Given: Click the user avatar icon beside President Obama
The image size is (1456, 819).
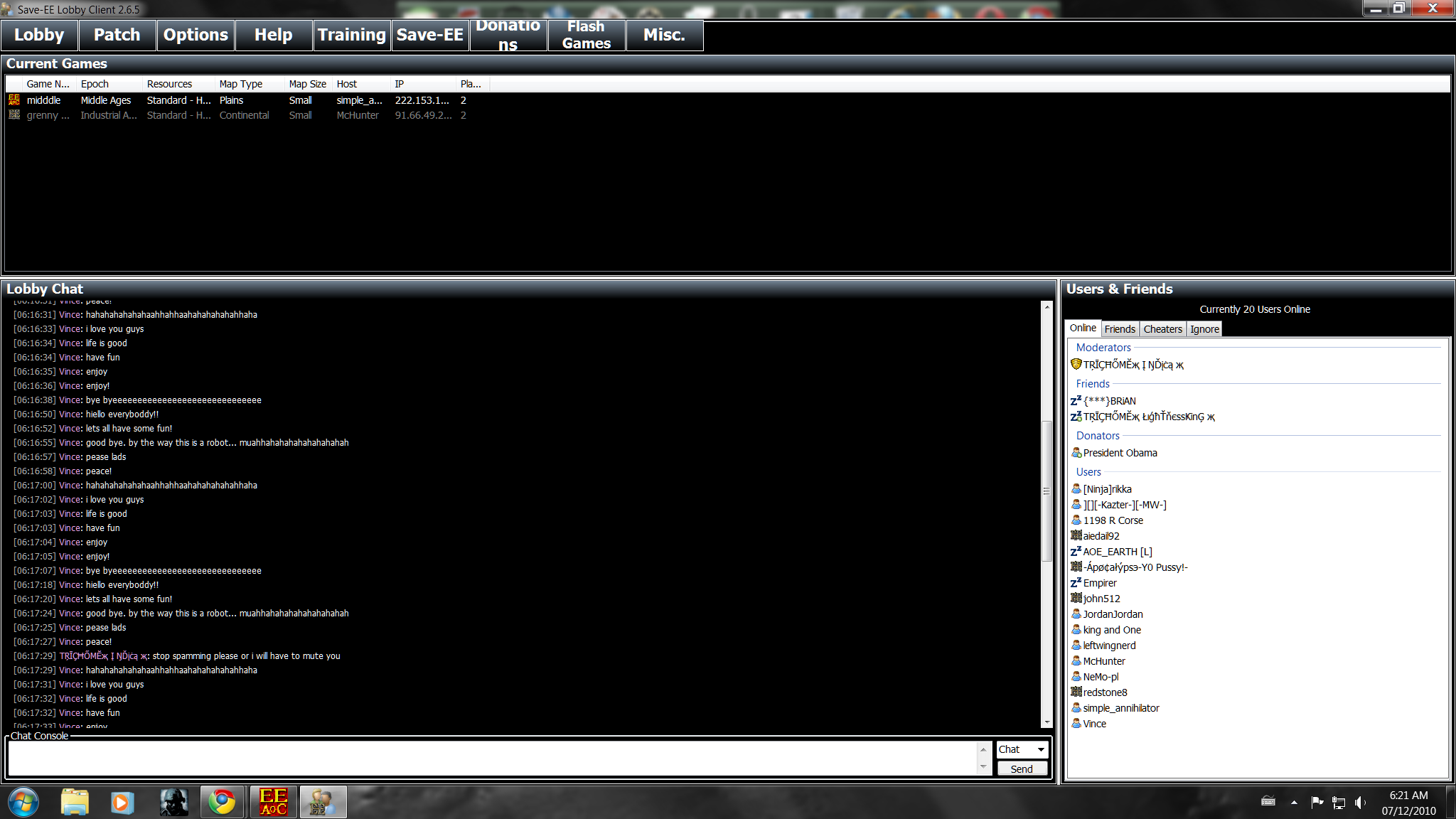Looking at the screenshot, I should click(x=1076, y=453).
